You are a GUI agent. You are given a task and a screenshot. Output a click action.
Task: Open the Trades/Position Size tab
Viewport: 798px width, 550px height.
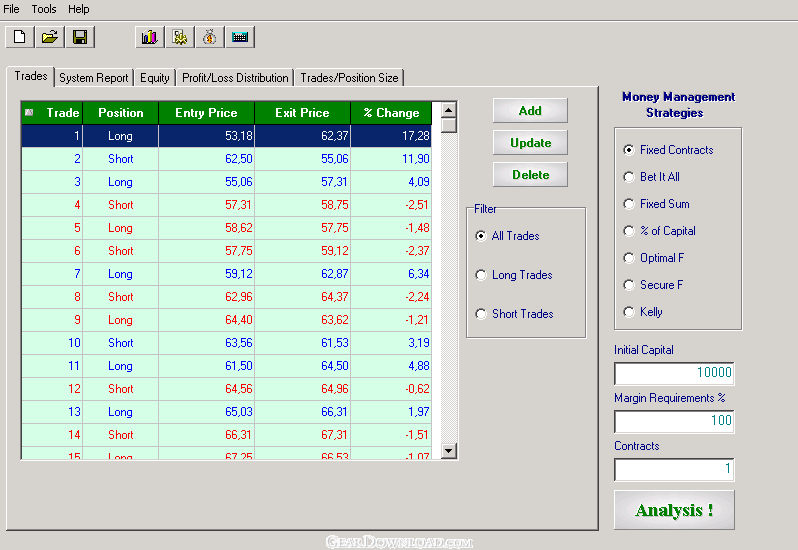click(349, 78)
